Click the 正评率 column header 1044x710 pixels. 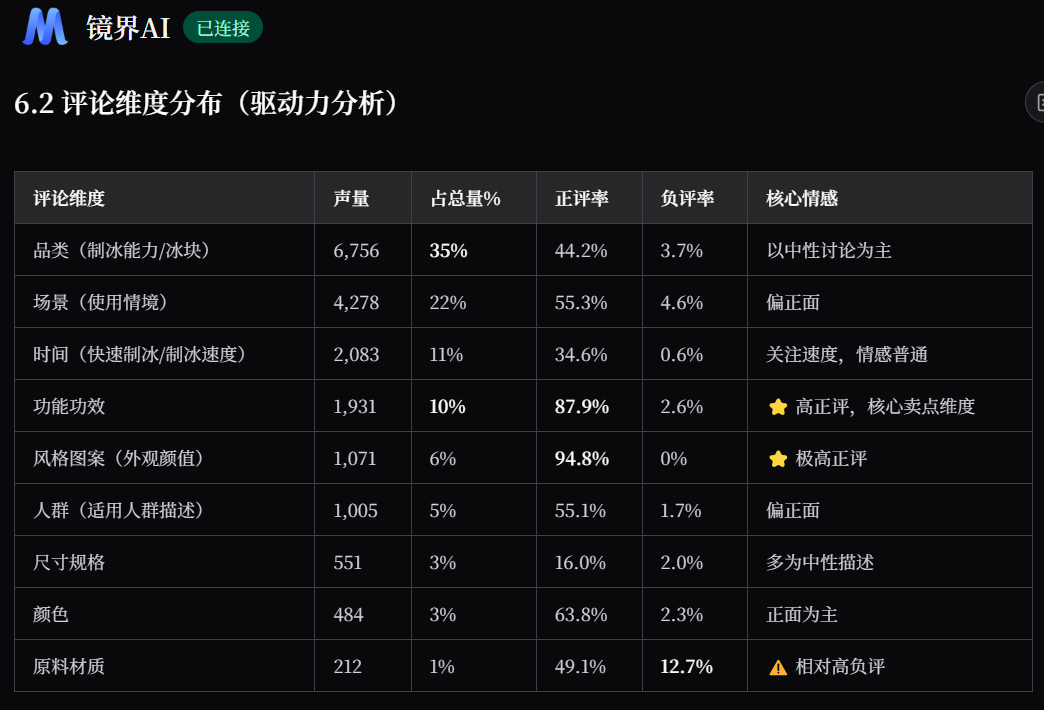click(582, 198)
